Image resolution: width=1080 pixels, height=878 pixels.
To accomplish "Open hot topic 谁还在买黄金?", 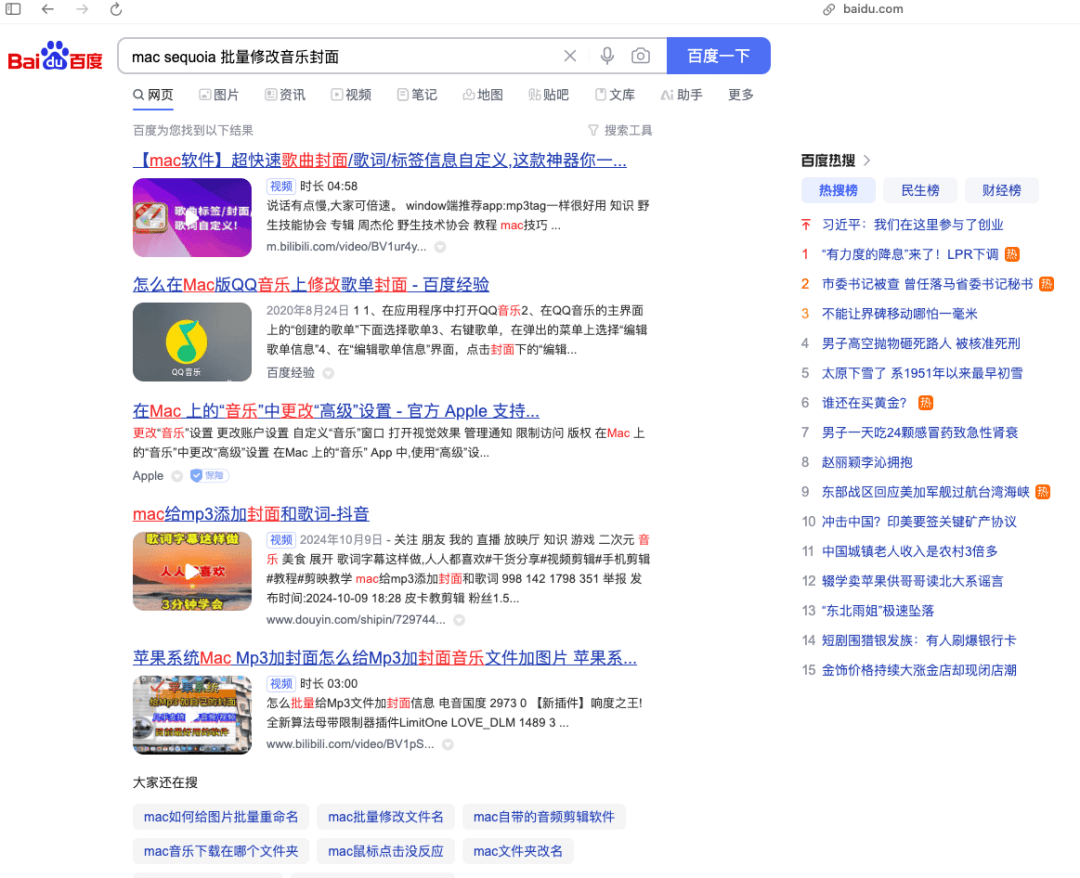I will point(864,402).
